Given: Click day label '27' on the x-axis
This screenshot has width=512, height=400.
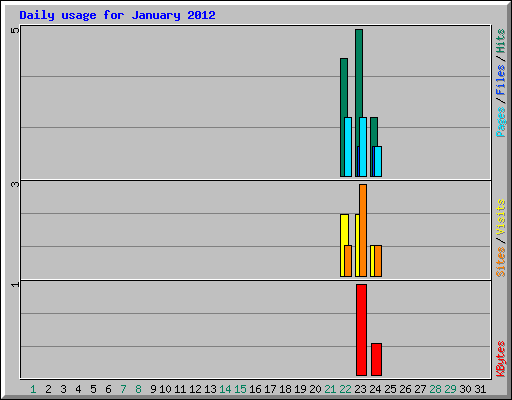Looking at the screenshot, I should 420,389.
